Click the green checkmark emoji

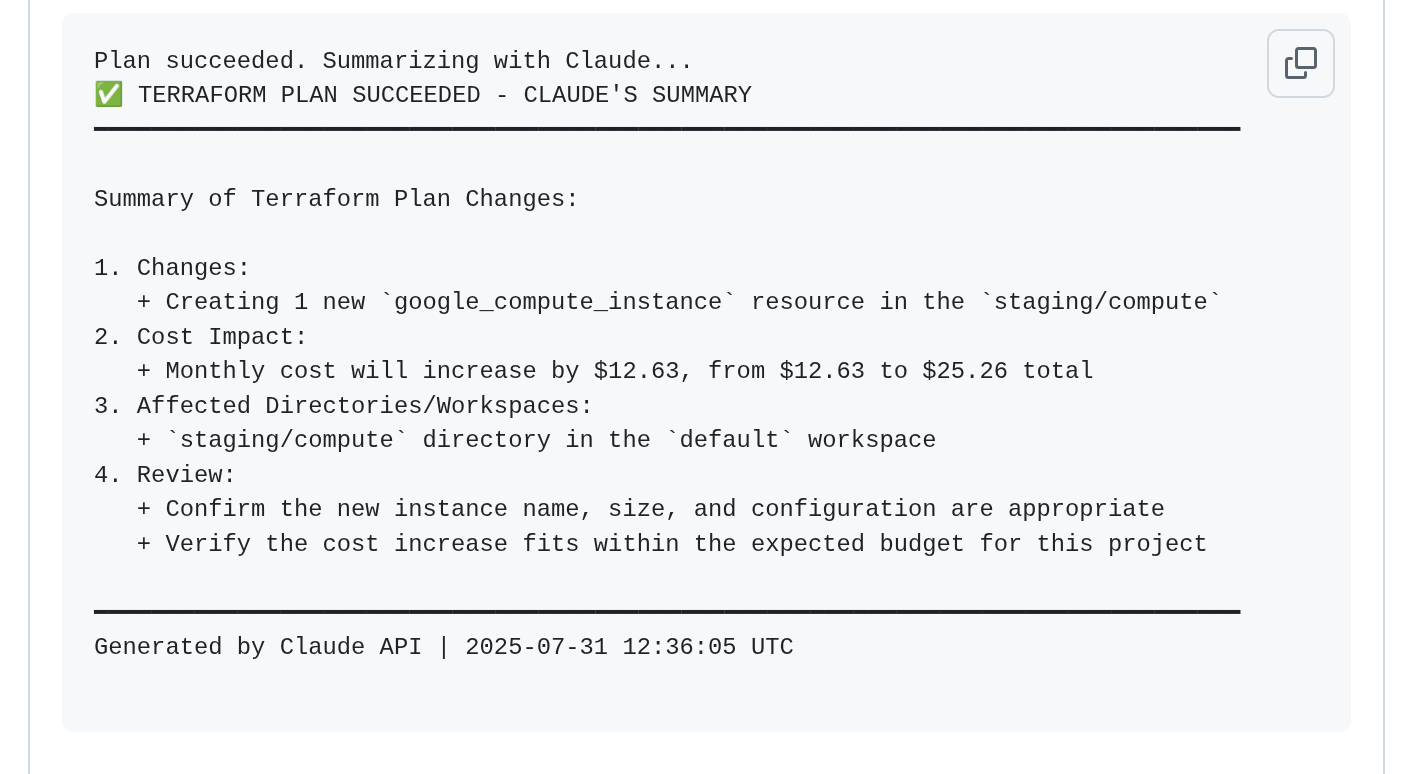coord(108,95)
